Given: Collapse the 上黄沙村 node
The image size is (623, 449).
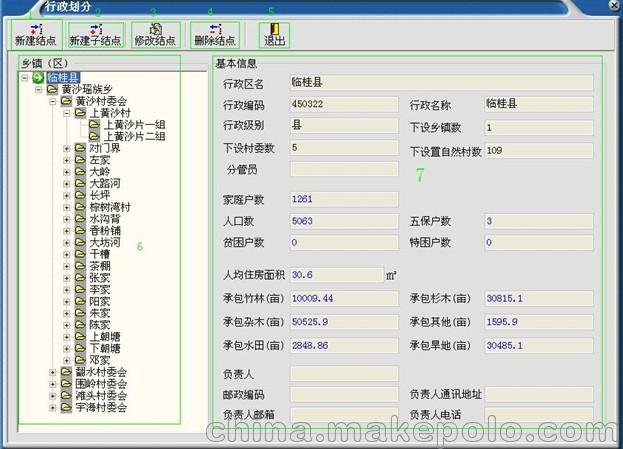Looking at the screenshot, I should coord(67,113).
